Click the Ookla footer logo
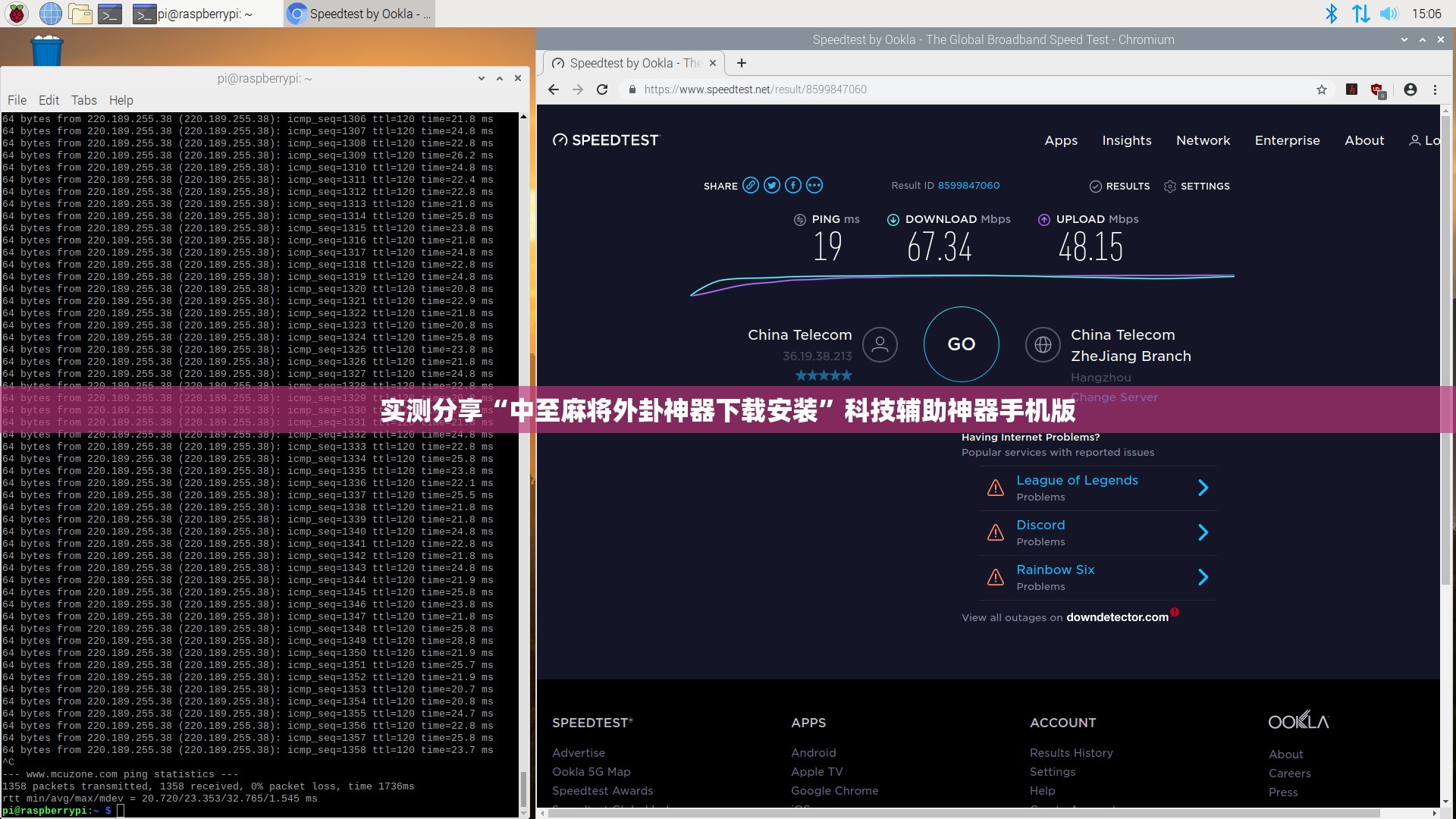This screenshot has width=1456, height=819. point(1299,720)
